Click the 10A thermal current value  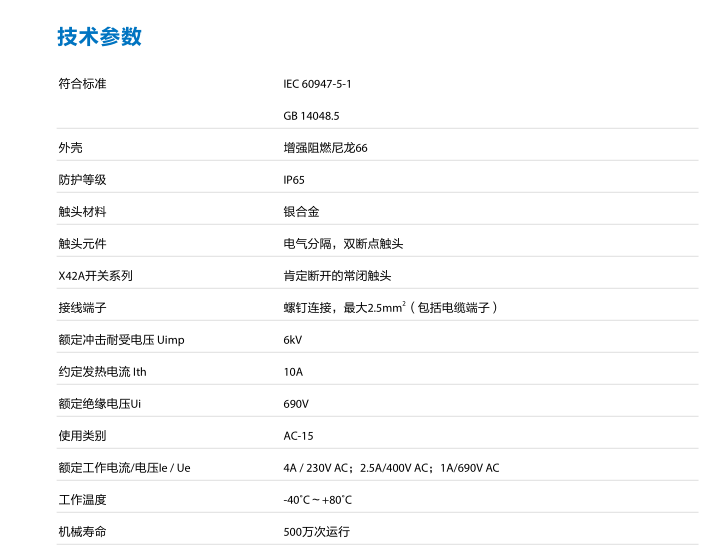coord(293,372)
